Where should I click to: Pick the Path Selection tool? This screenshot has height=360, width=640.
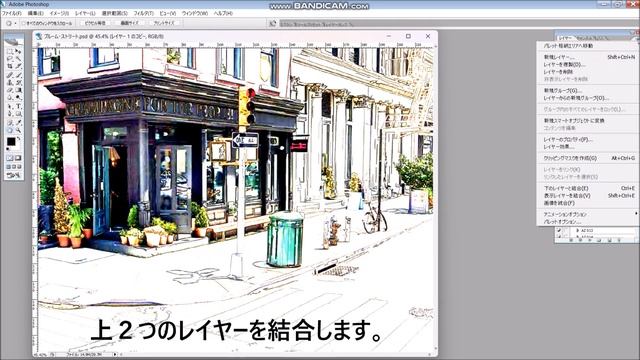[x=10, y=106]
